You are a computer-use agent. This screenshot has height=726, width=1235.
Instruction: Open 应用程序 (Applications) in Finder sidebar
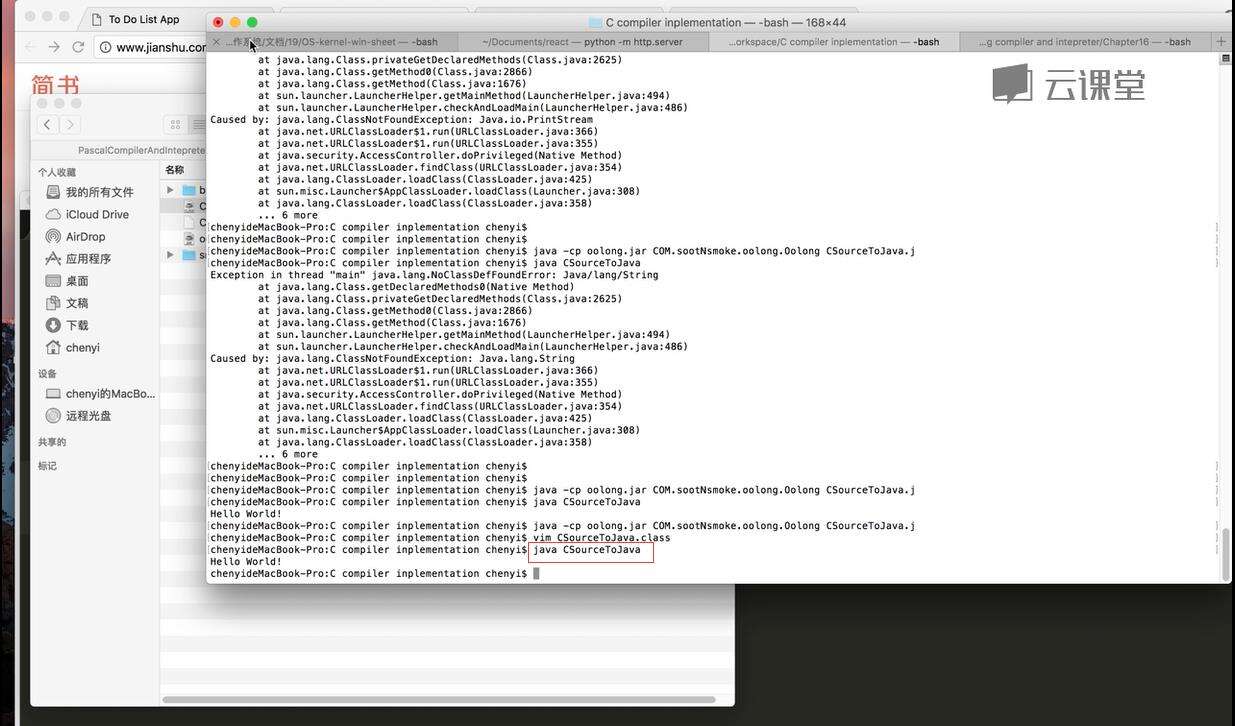point(88,259)
